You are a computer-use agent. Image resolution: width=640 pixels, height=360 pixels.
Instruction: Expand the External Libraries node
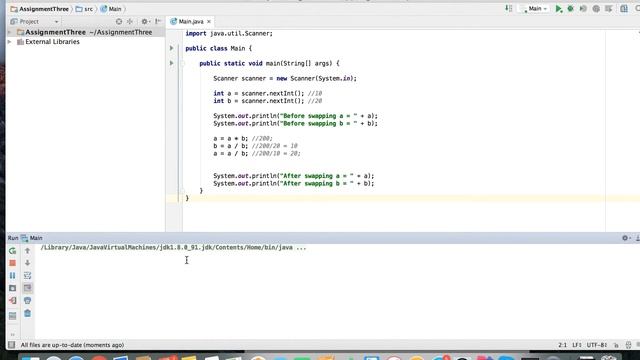(10, 42)
